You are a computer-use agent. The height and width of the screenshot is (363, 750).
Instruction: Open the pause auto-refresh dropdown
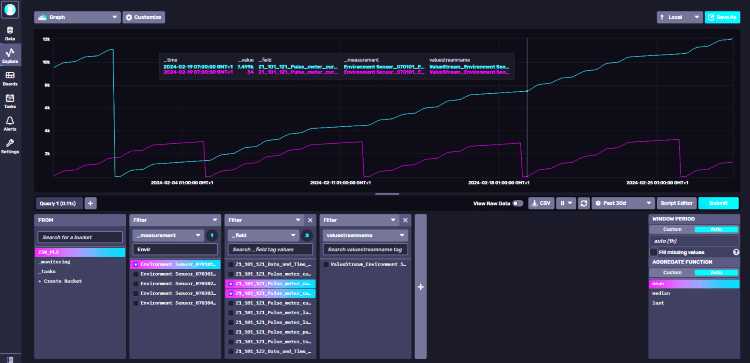pos(565,203)
